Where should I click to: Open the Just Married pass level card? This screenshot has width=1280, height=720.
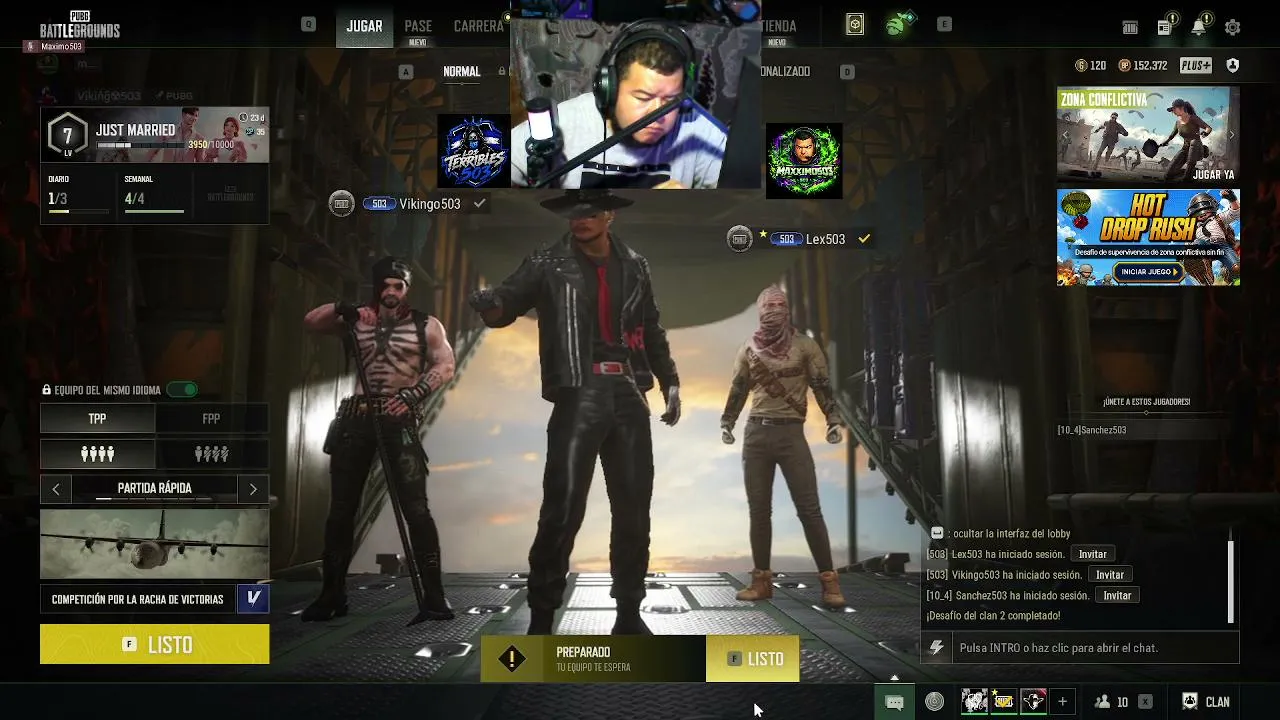pyautogui.click(x=155, y=135)
